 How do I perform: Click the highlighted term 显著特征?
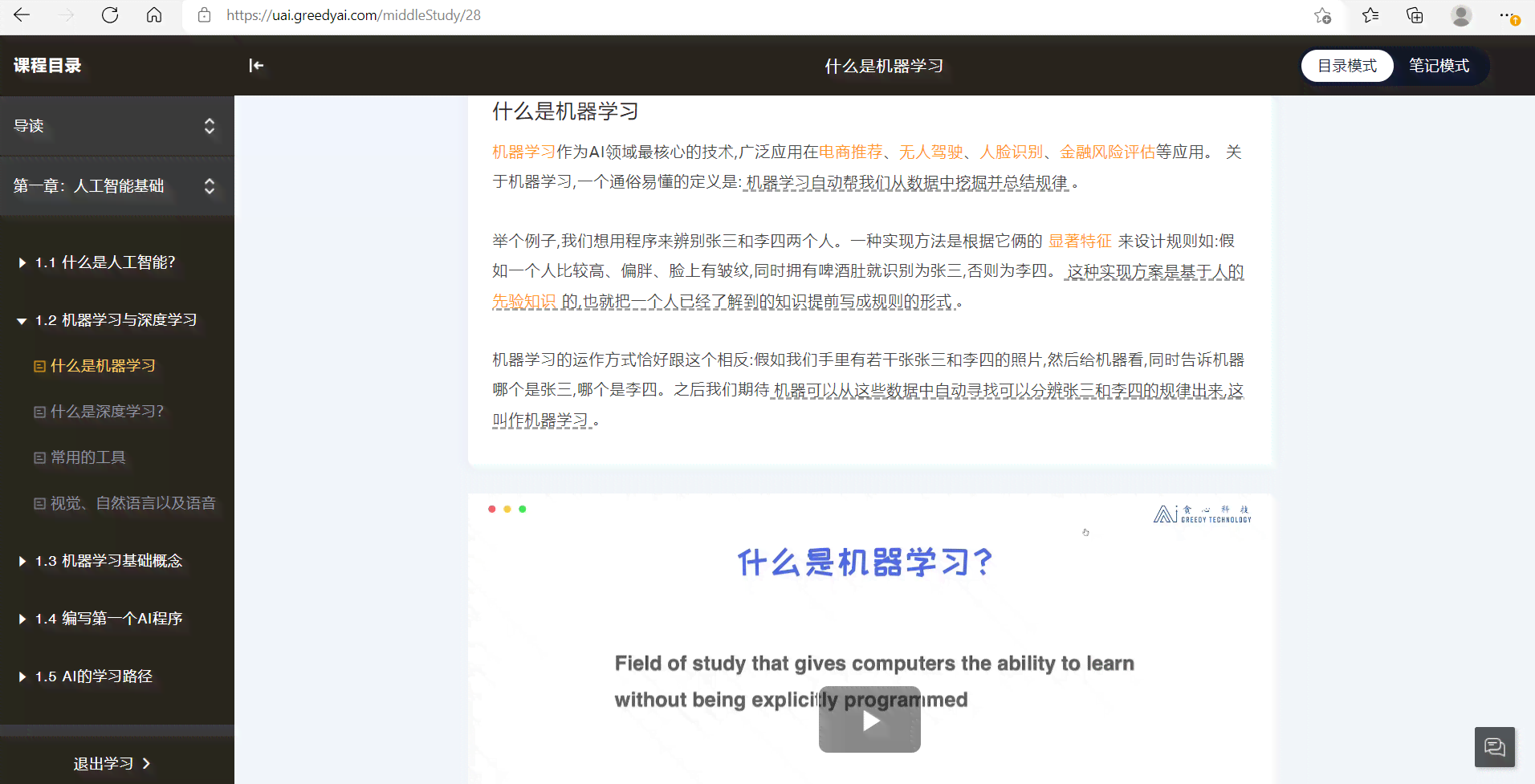click(1080, 241)
